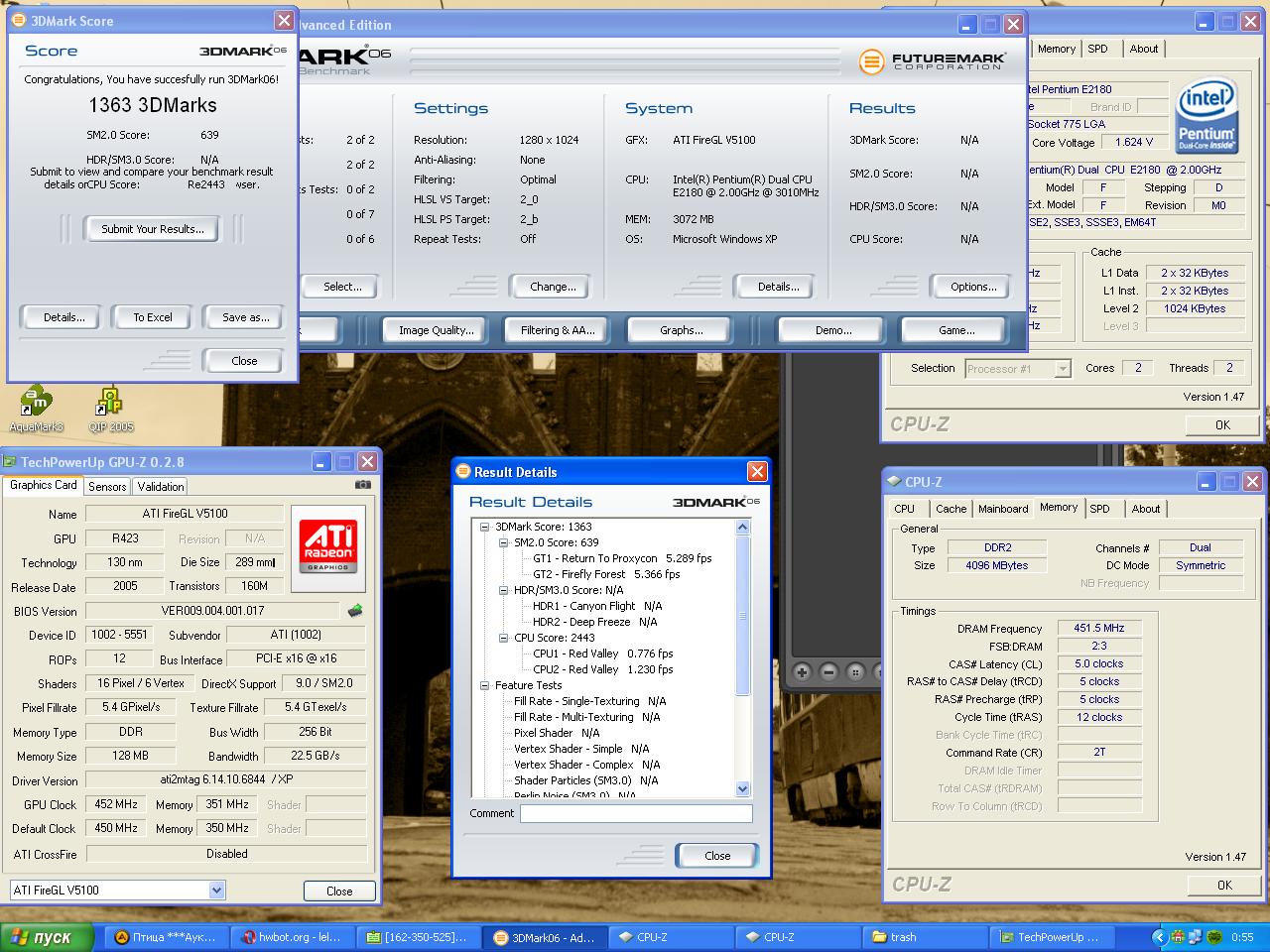1270x952 pixels.
Task: Close the Result Details dialog with Close button
Action: coord(717,855)
